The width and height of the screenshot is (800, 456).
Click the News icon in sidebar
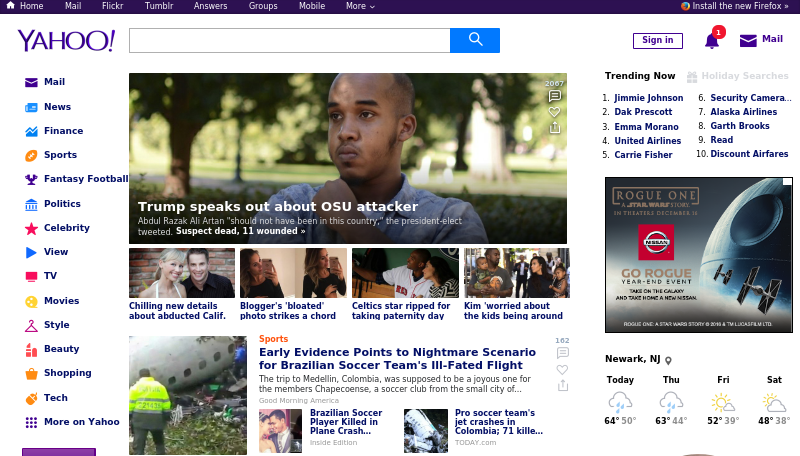pyautogui.click(x=31, y=107)
